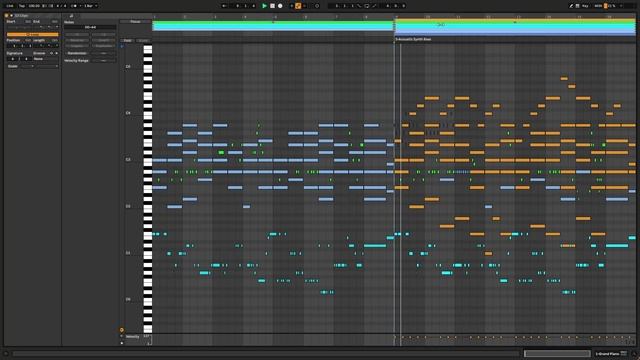
Task: Click the bottom-right corner view icon
Action: pyautogui.click(x=634, y=353)
